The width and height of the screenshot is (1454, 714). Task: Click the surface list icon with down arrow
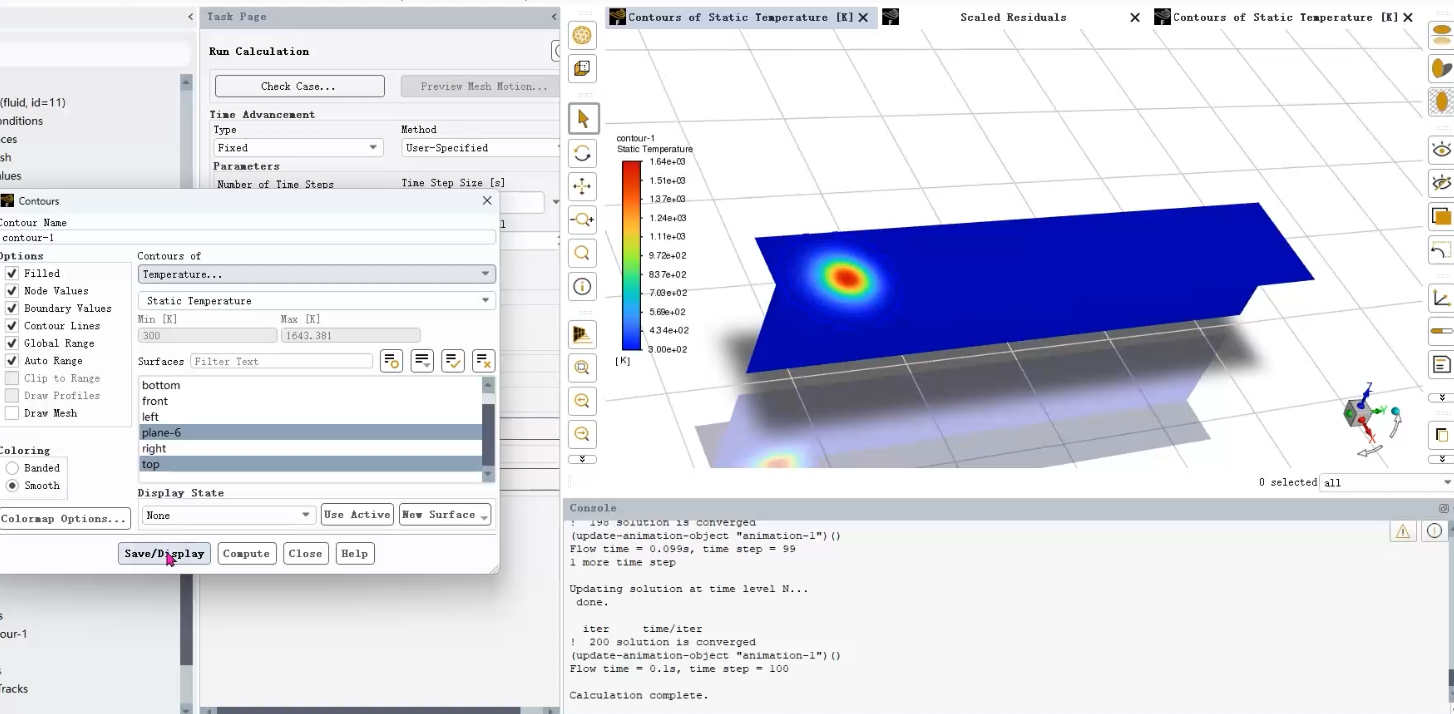pos(422,361)
